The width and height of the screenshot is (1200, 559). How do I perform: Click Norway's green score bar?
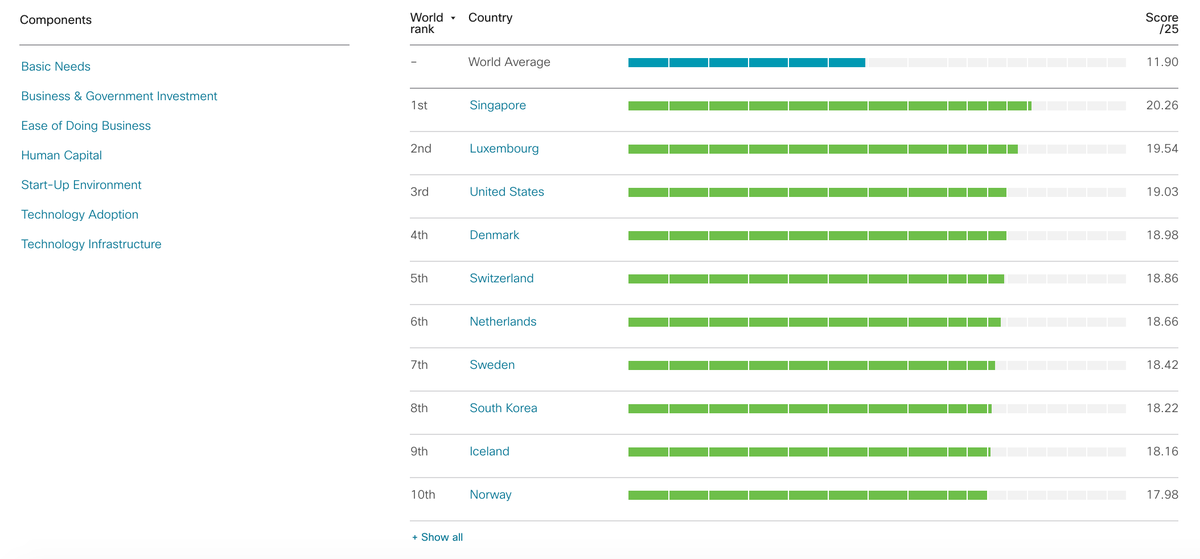click(x=807, y=495)
